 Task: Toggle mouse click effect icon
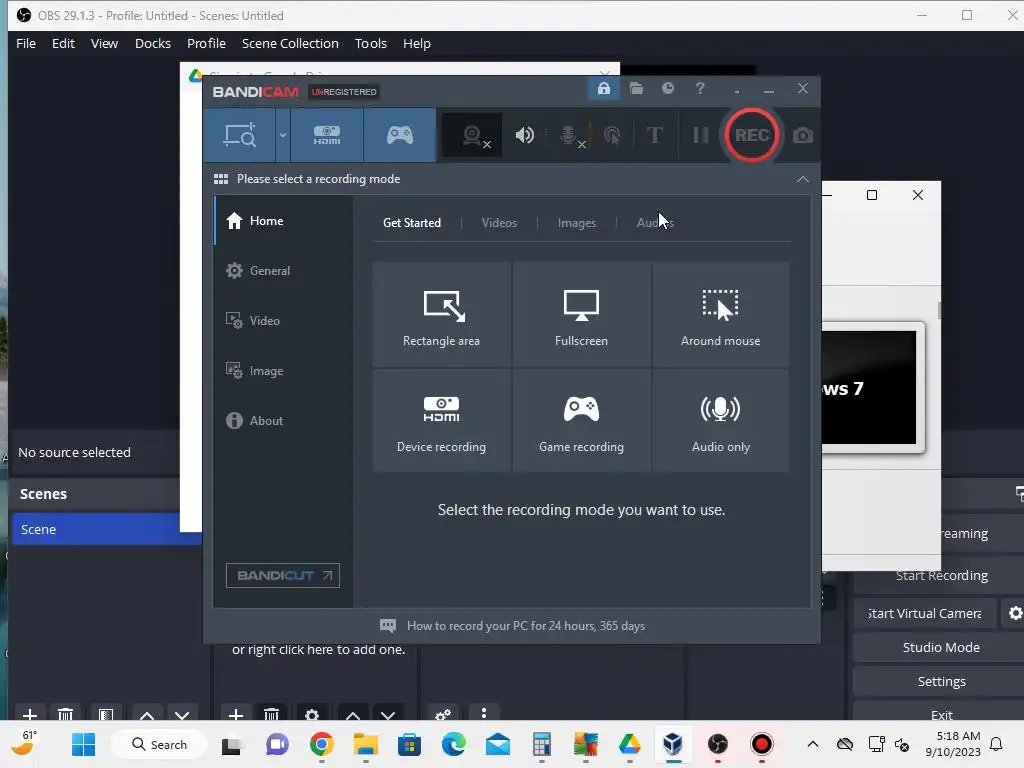[x=612, y=135]
